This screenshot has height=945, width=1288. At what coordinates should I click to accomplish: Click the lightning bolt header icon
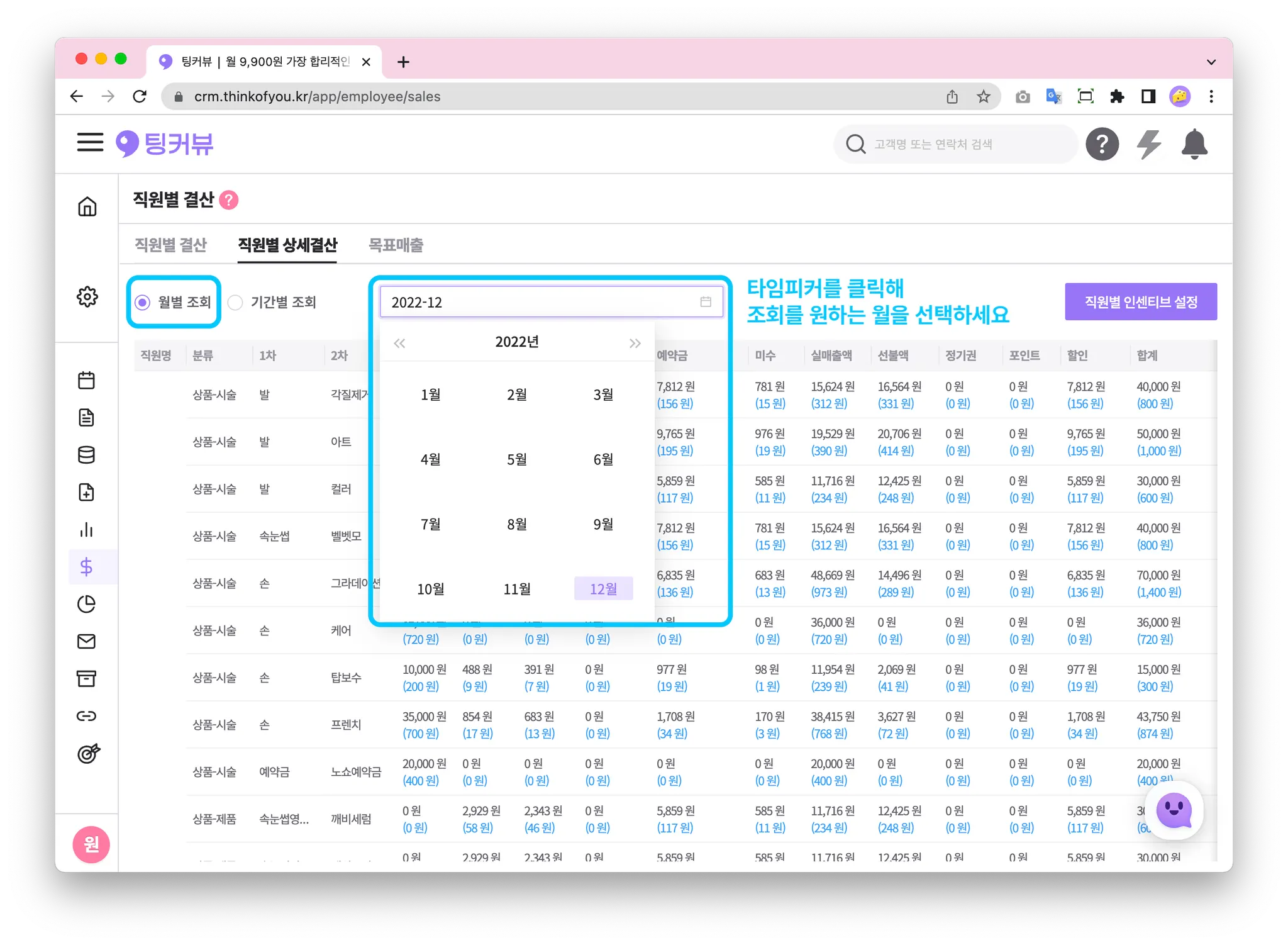pyautogui.click(x=1148, y=144)
